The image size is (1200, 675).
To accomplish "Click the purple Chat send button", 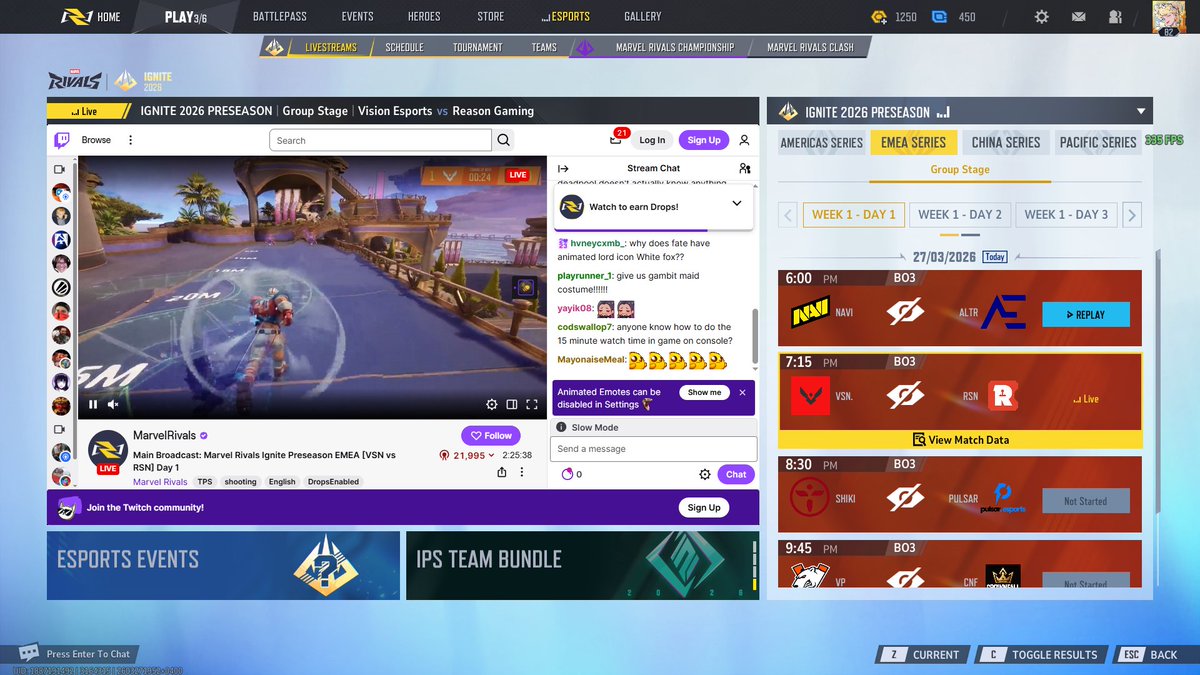I will click(x=736, y=474).
